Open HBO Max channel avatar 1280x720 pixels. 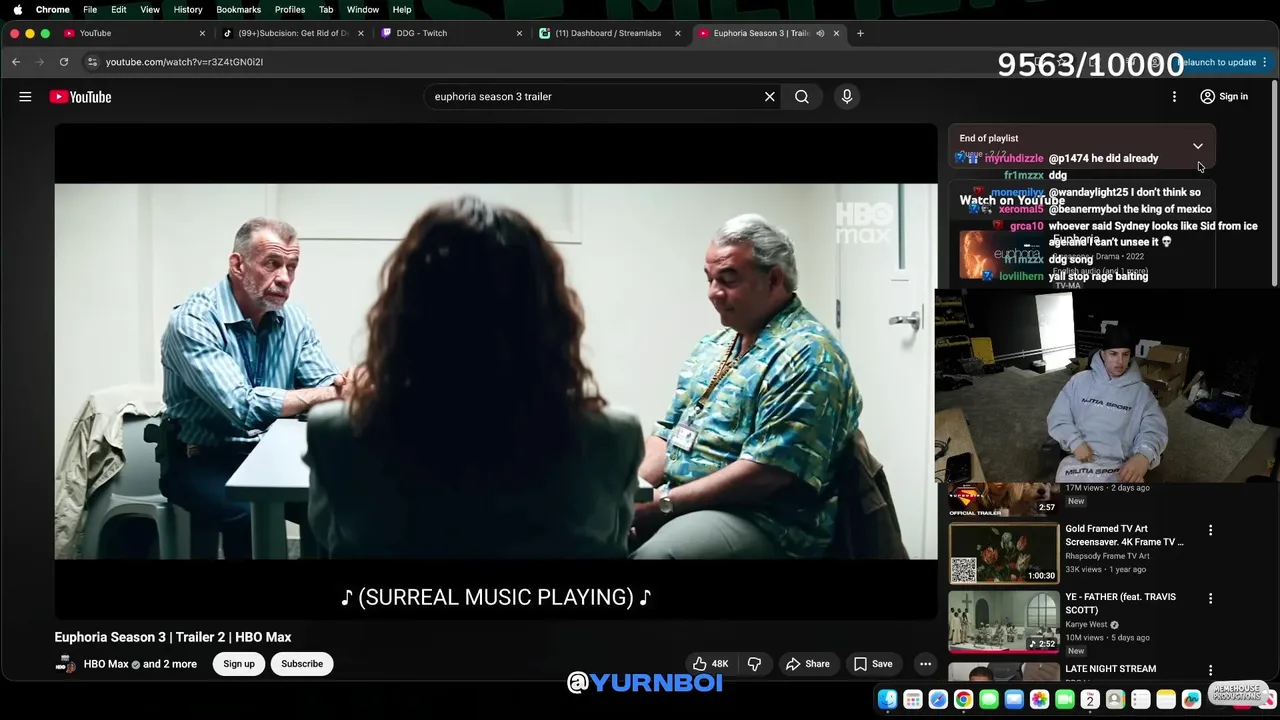[65, 664]
